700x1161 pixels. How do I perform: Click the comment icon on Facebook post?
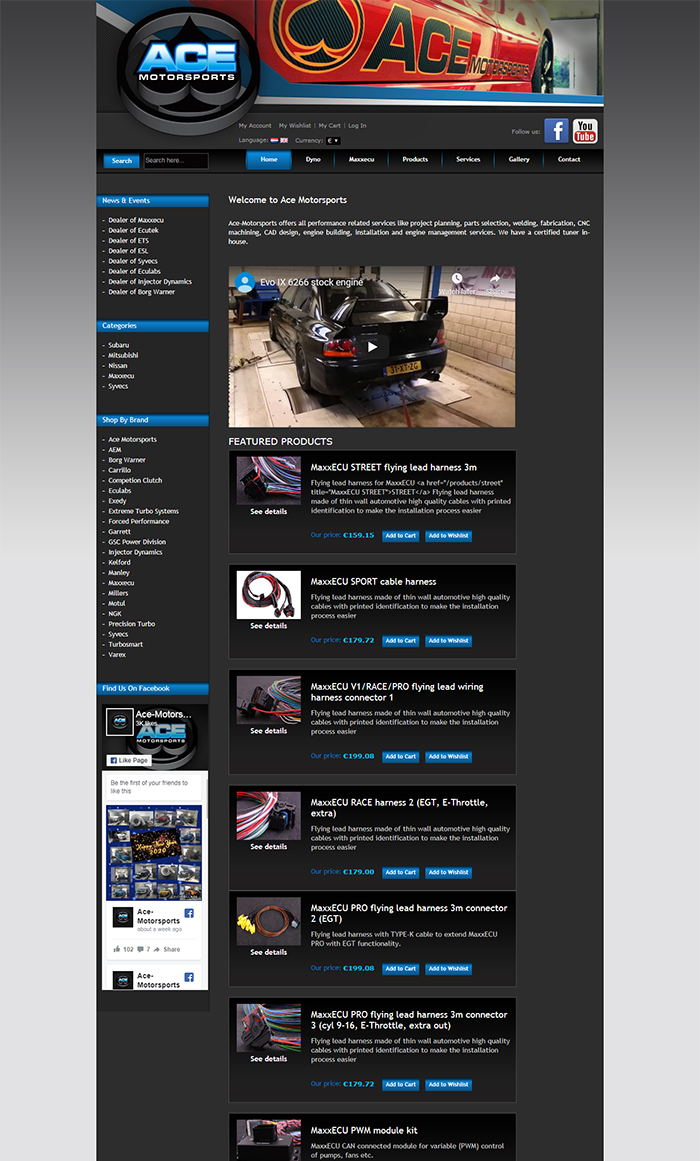[x=140, y=949]
